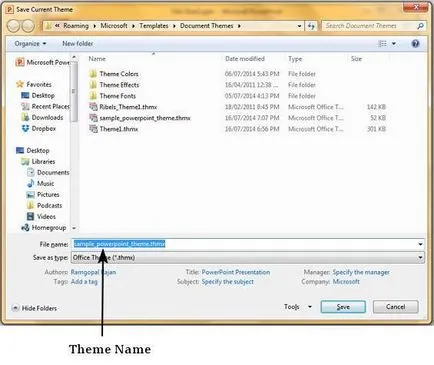This screenshot has width=434, height=365.
Task: Open the Organize menu
Action: pos(30,44)
